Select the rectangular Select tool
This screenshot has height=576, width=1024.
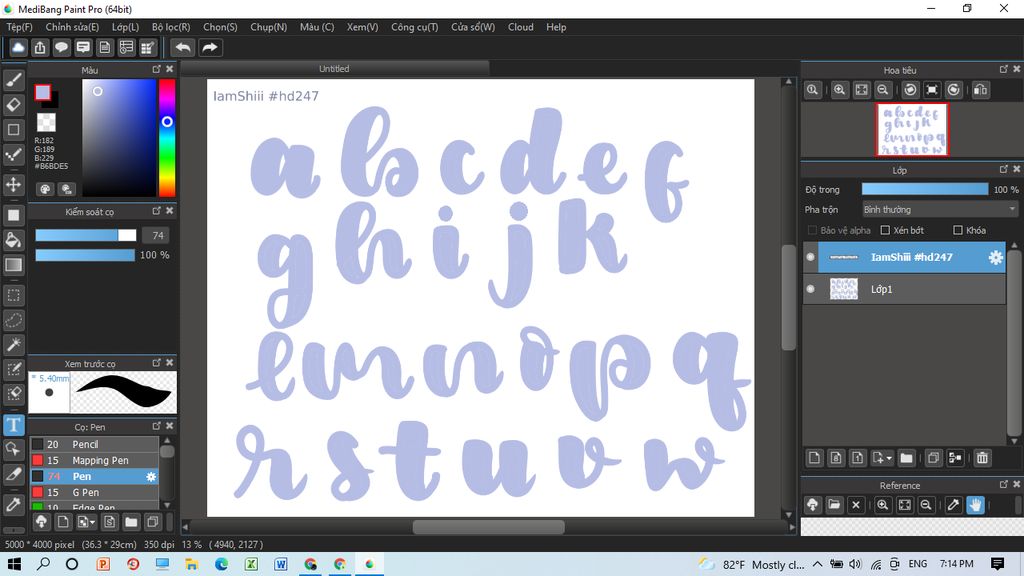pos(14,295)
